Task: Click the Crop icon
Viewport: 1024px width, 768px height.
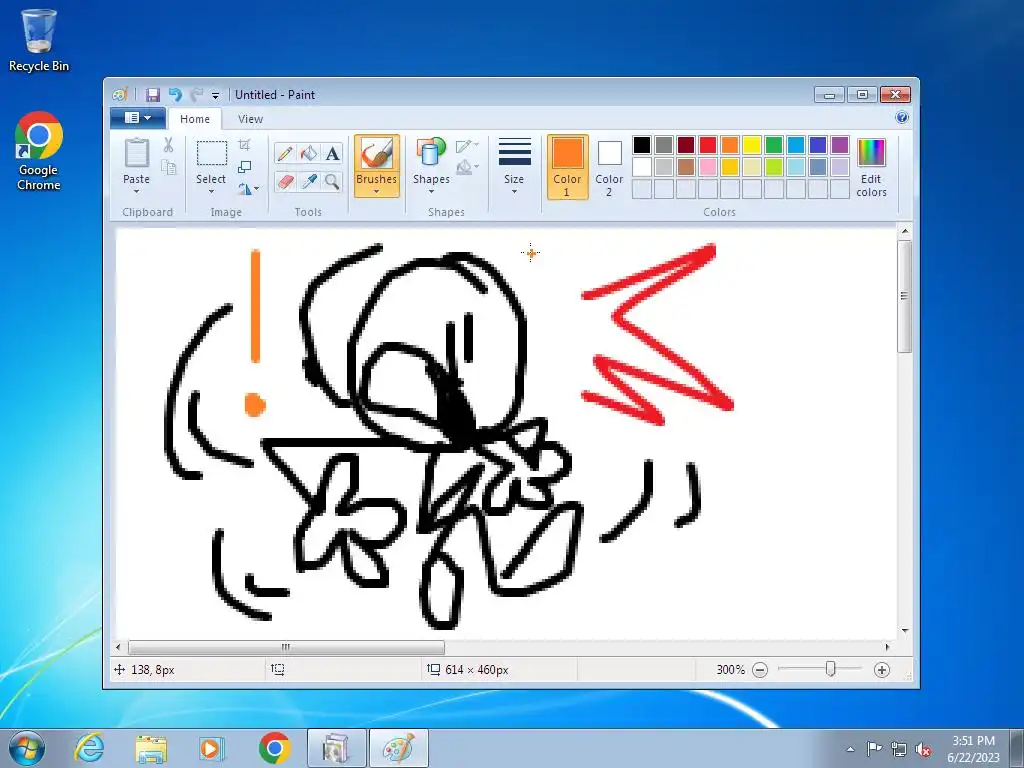Action: tap(244, 145)
